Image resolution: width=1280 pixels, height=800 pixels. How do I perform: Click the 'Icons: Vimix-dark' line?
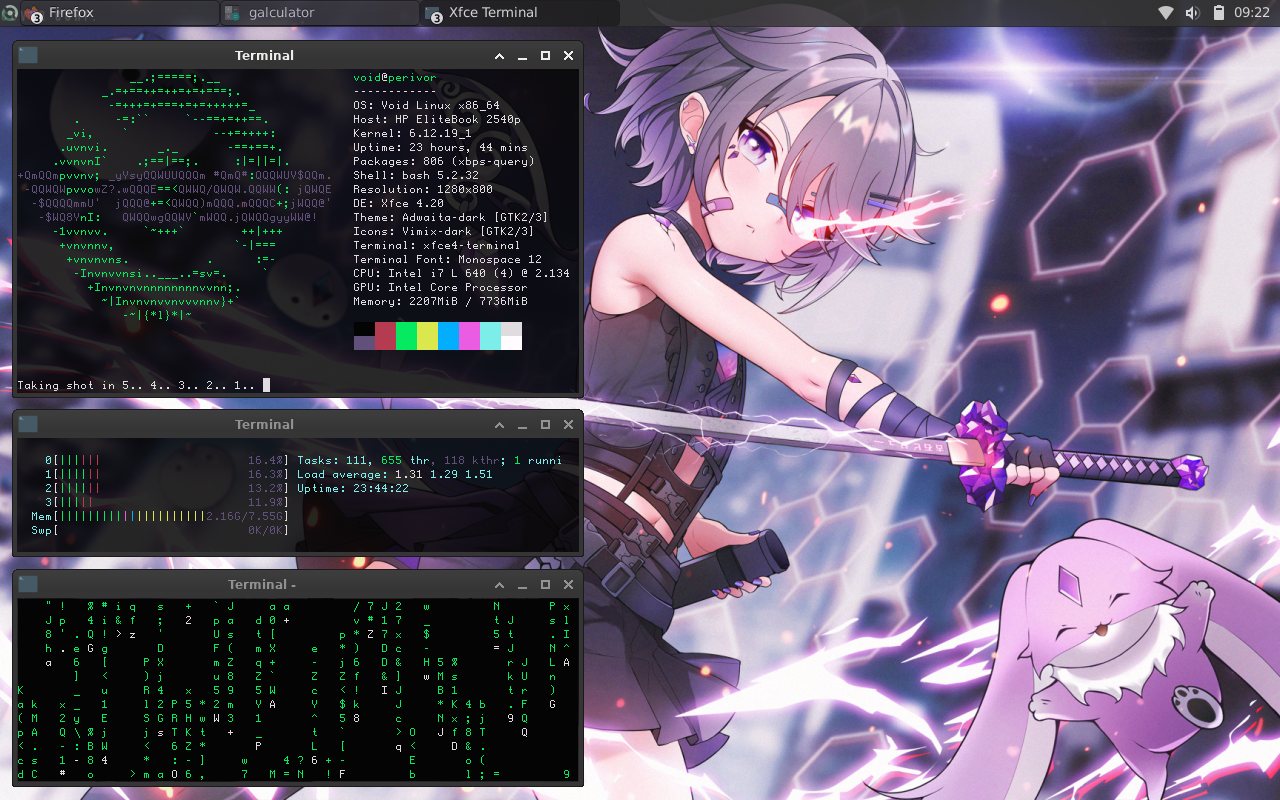[x=444, y=231]
